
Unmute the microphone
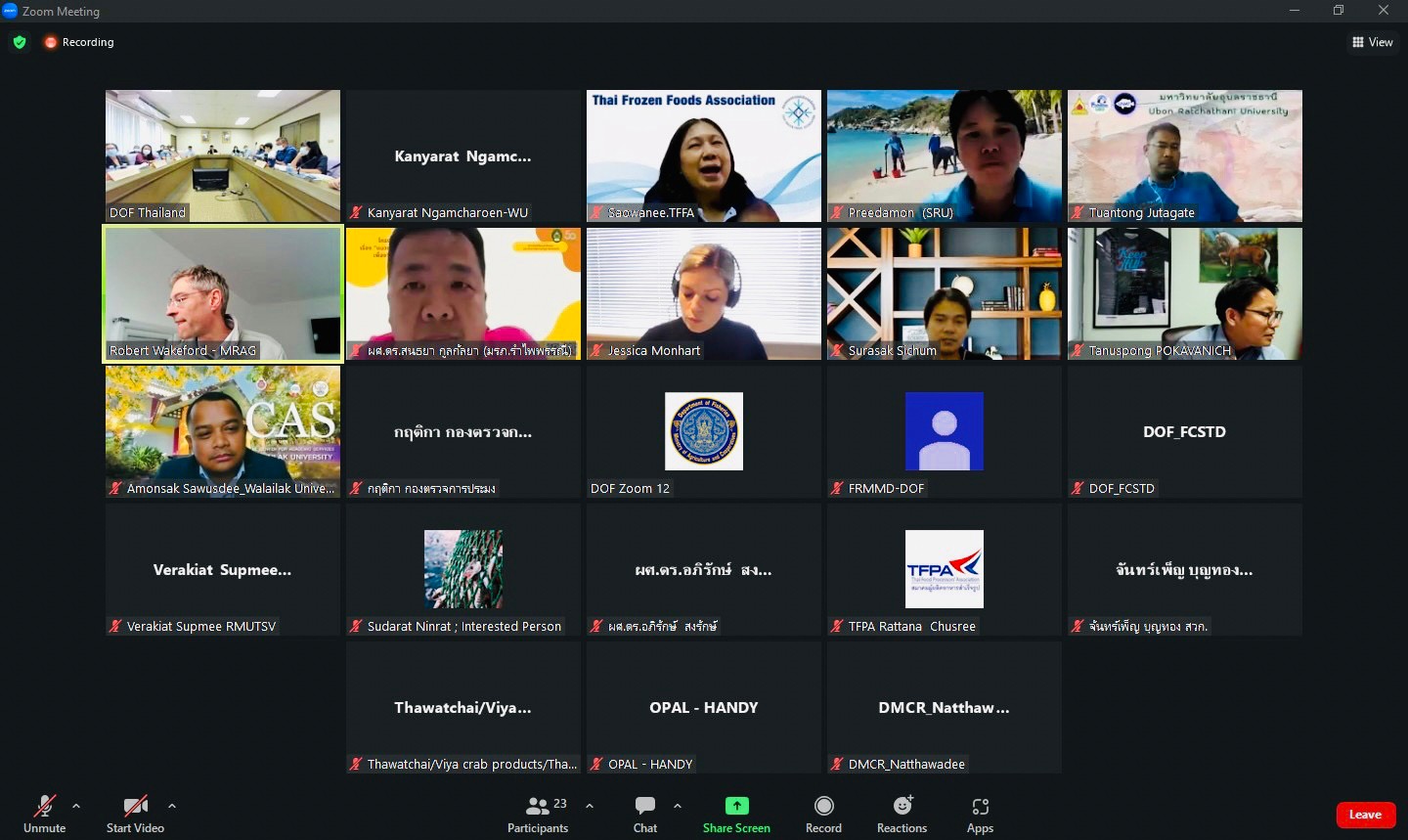pos(45,807)
